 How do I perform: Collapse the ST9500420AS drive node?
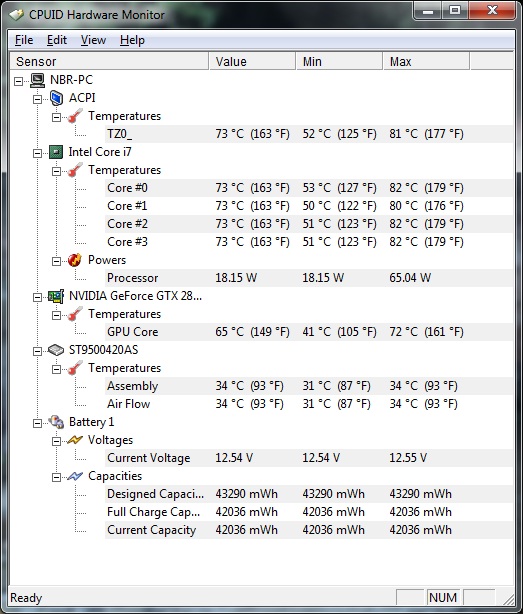38,351
